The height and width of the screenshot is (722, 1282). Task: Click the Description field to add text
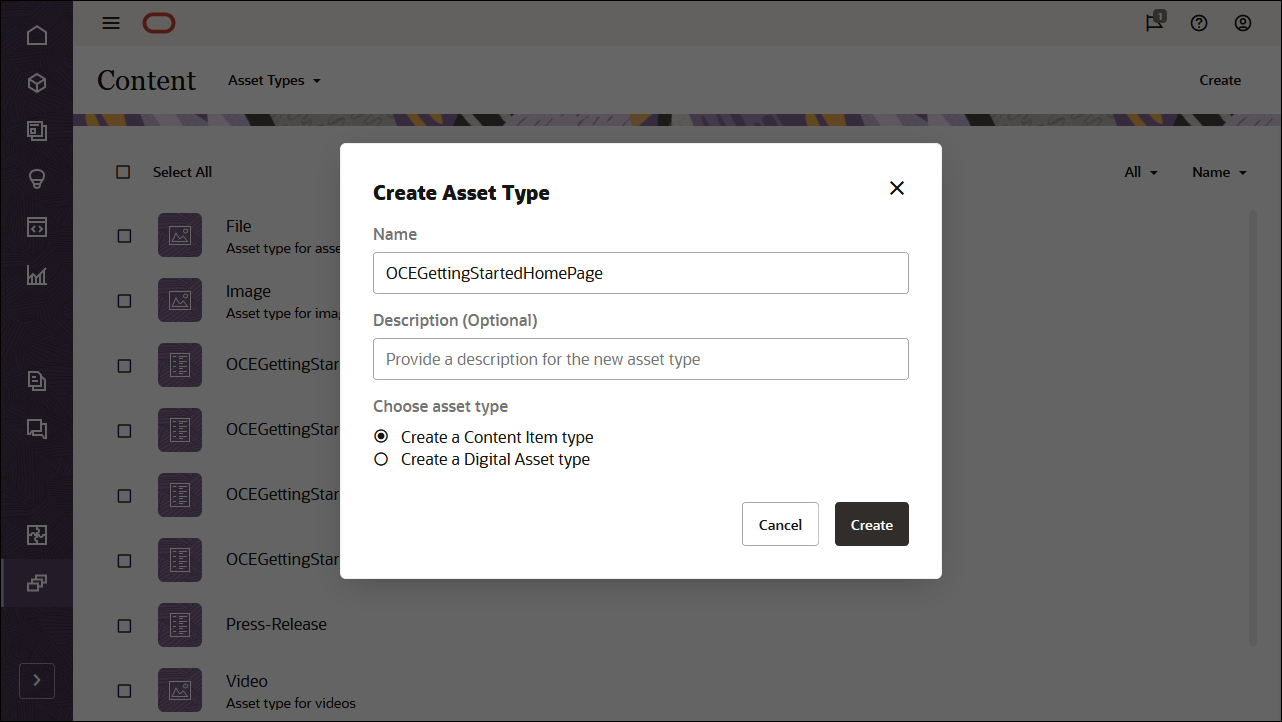[x=640, y=358]
